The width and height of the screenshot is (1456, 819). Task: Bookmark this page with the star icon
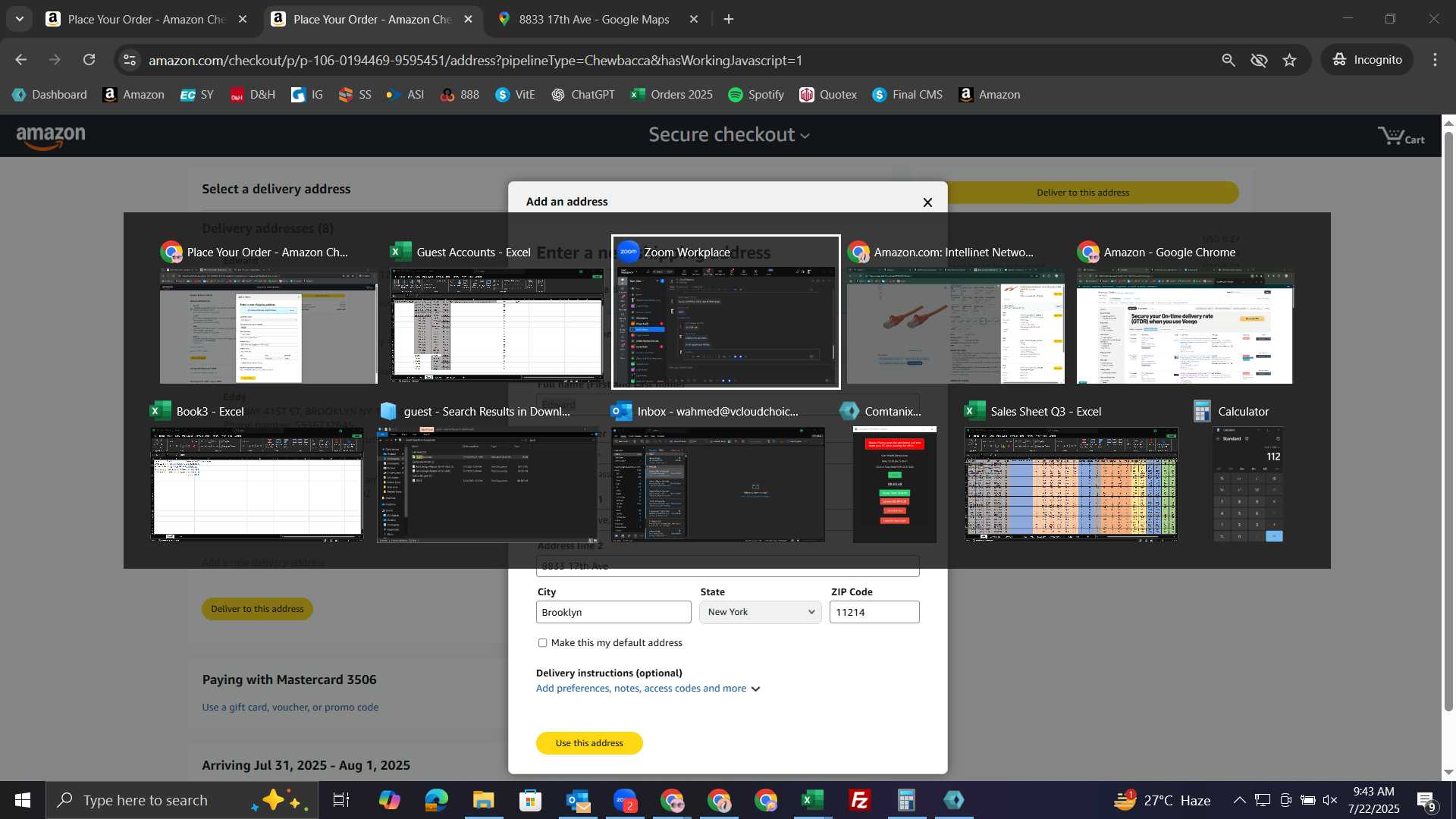pos(1290,60)
